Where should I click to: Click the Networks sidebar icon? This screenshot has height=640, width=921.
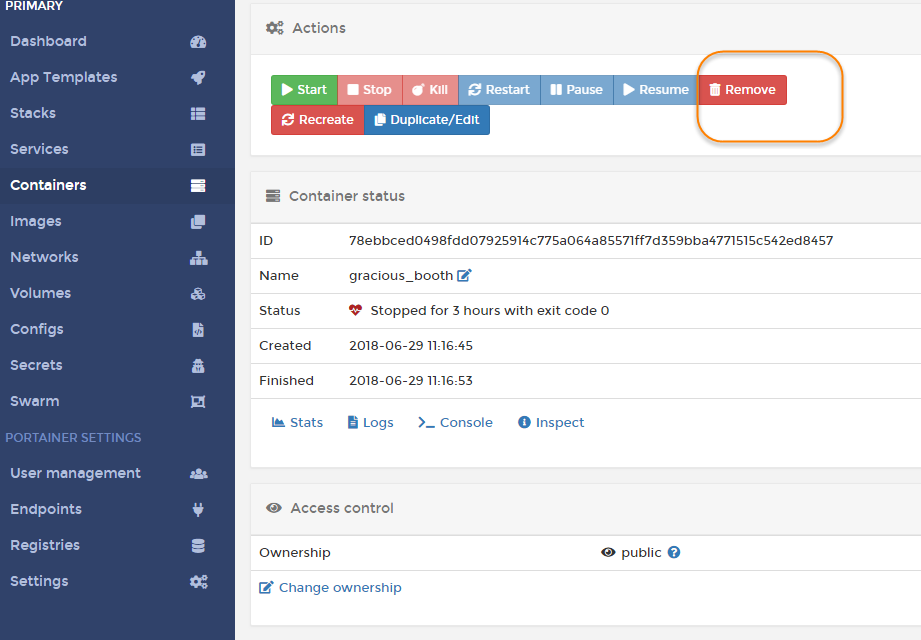pyautogui.click(x=198, y=257)
